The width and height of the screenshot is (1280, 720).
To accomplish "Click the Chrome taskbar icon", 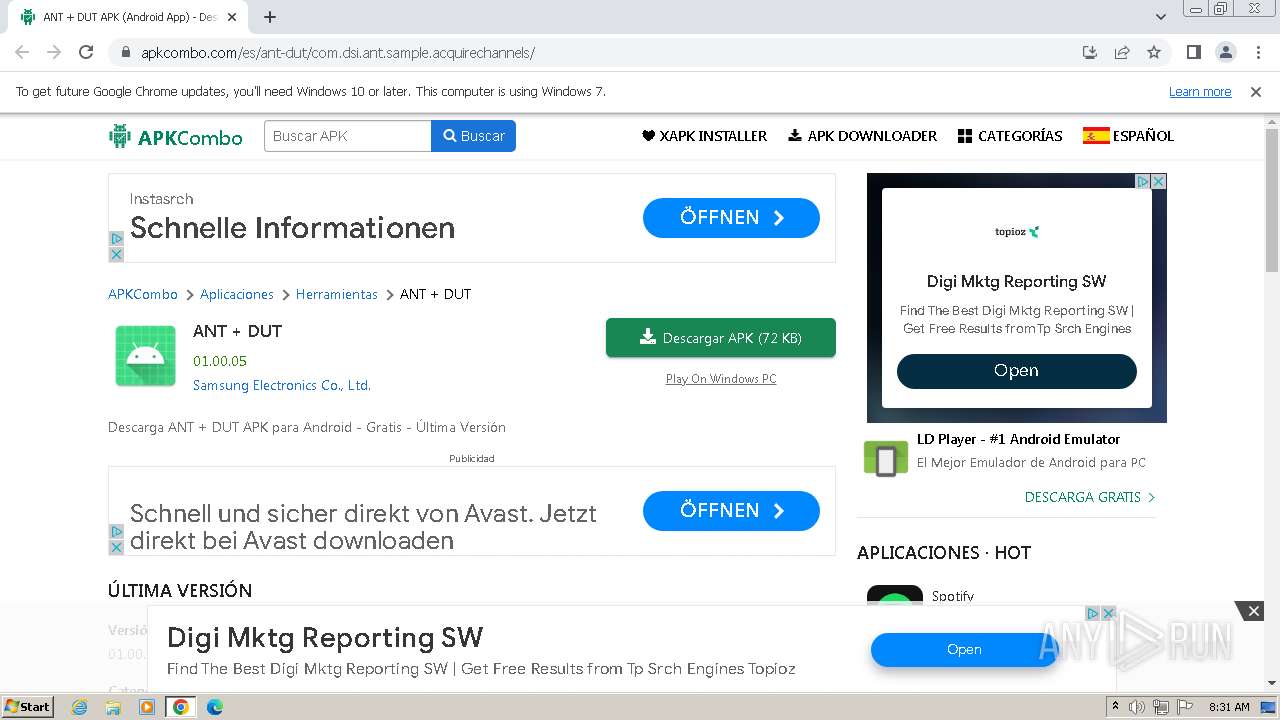I will tap(181, 707).
